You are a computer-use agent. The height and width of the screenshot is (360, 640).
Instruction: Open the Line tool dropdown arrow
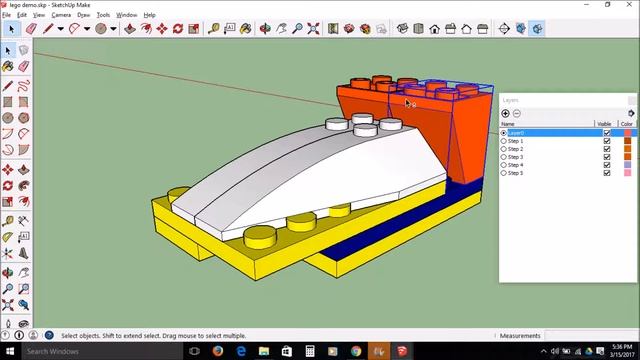tap(60, 29)
